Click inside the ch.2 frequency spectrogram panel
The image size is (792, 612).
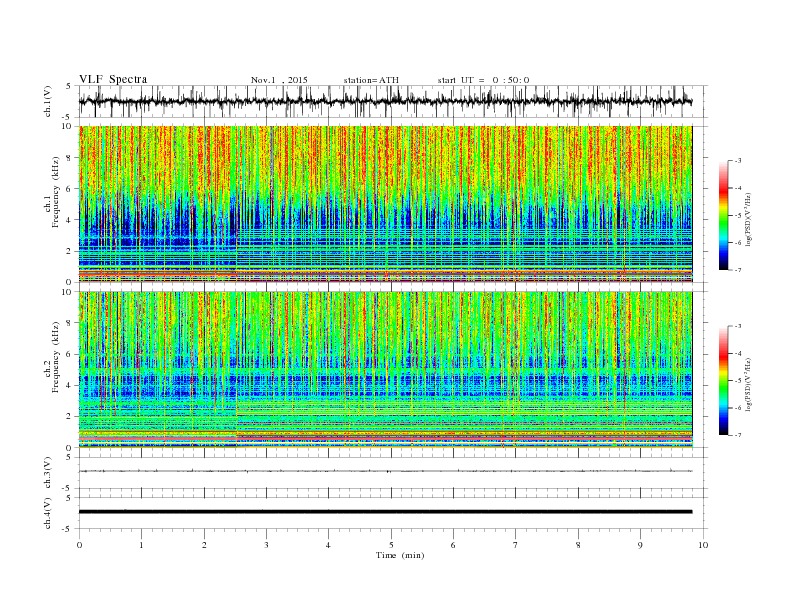[385, 369]
